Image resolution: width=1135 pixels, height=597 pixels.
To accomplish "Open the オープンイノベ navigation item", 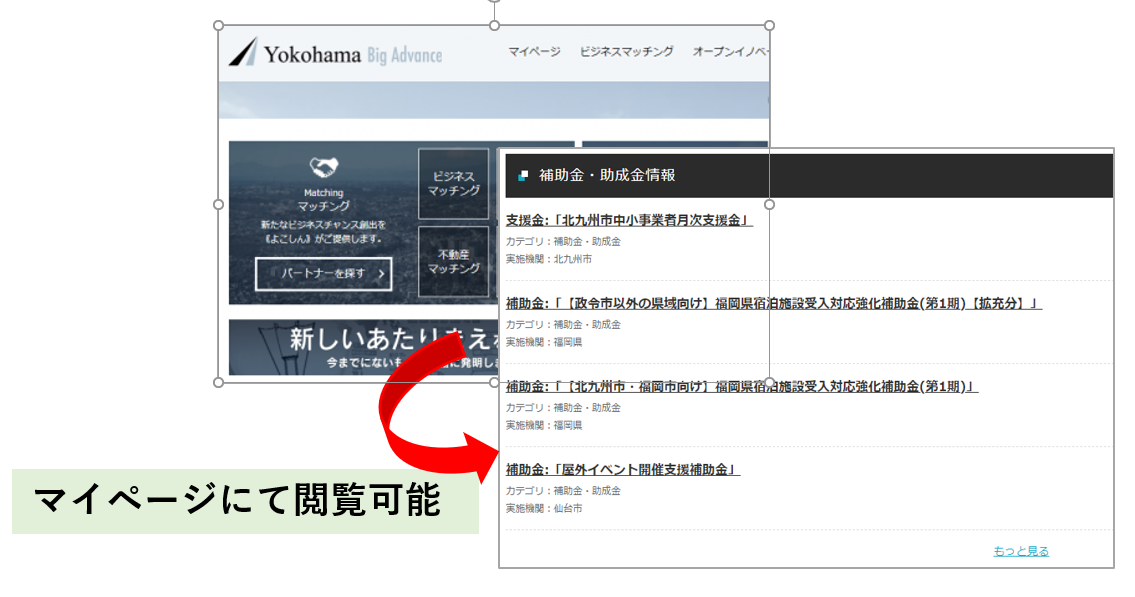I will (730, 52).
